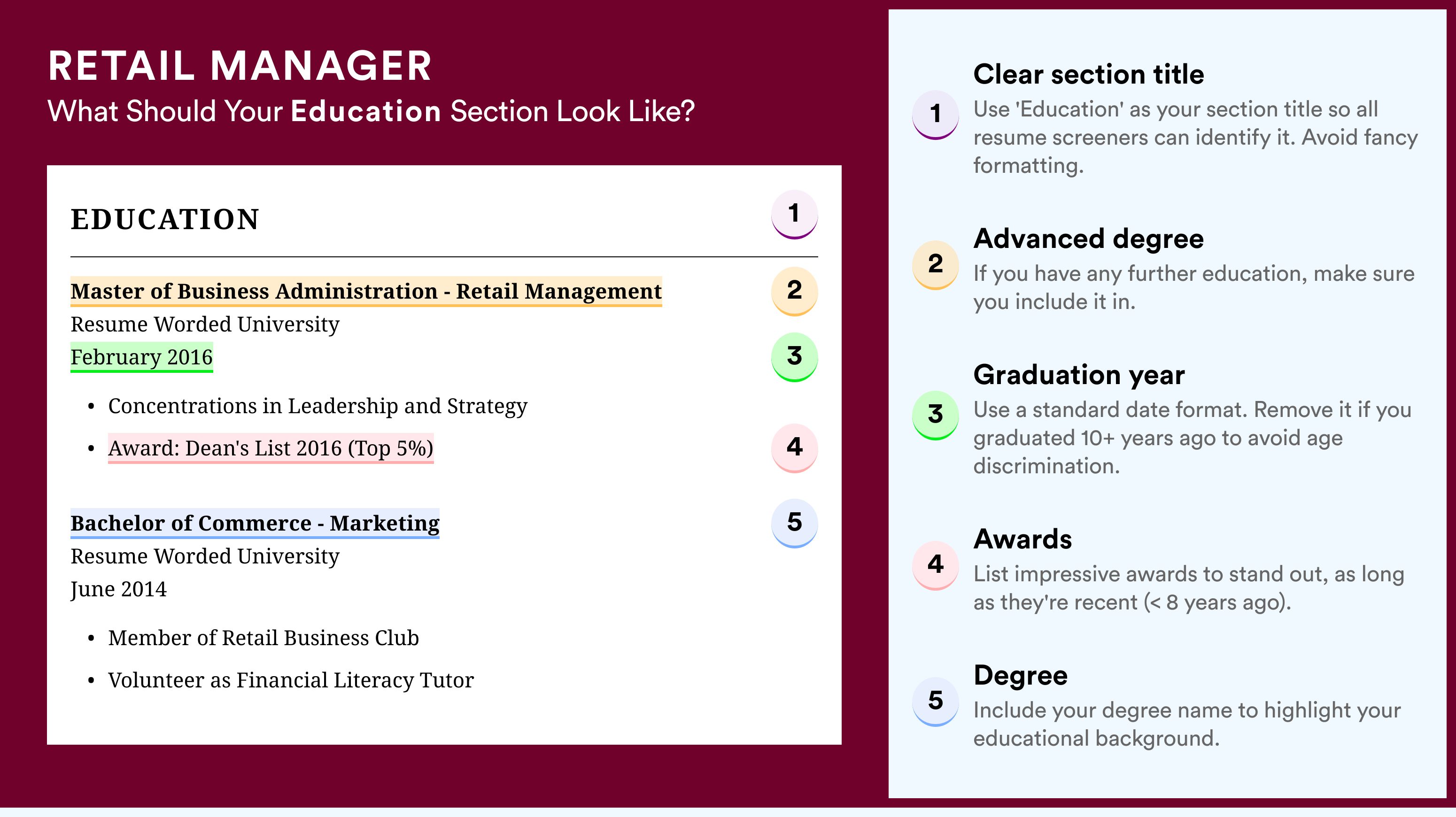This screenshot has width=1456, height=817.
Task: Click the text 'List impressive awards to stand out'
Action: pyautogui.click(x=1189, y=588)
